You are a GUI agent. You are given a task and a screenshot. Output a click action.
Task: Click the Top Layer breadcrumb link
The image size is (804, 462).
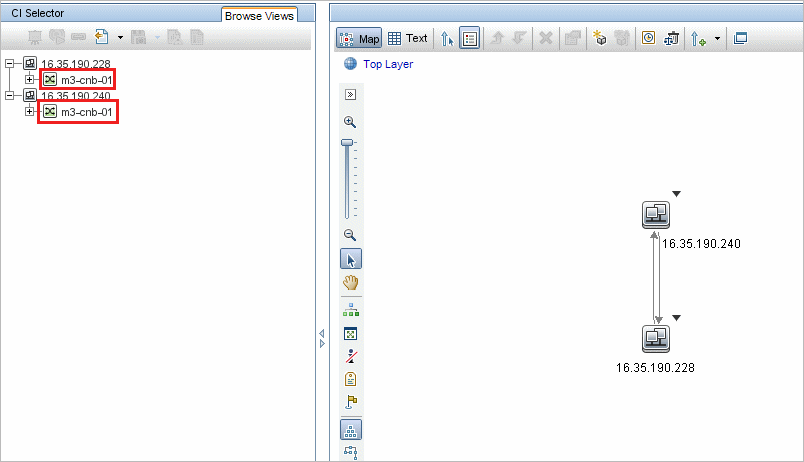click(388, 64)
